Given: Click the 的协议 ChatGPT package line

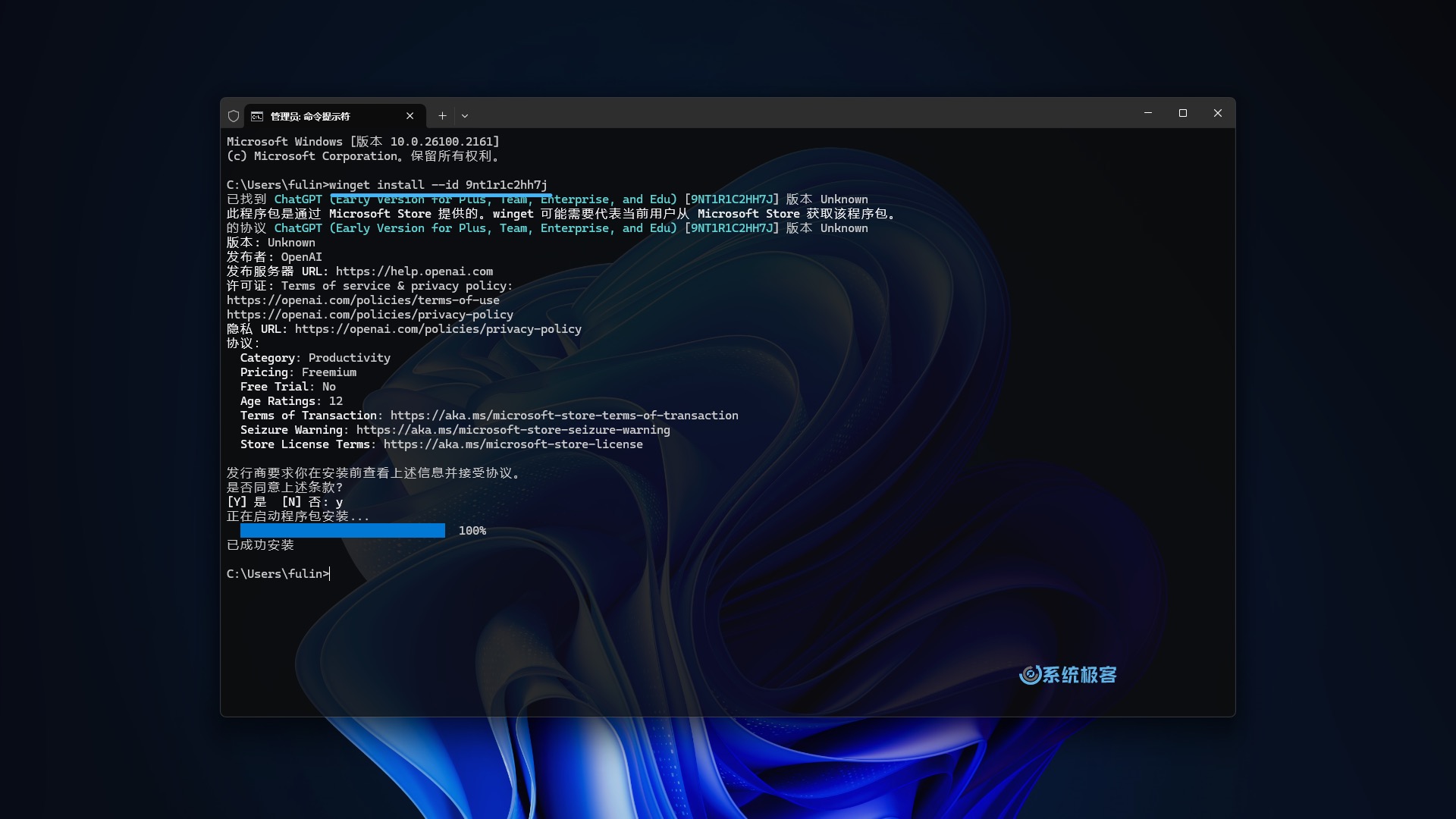Looking at the screenshot, I should [548, 228].
